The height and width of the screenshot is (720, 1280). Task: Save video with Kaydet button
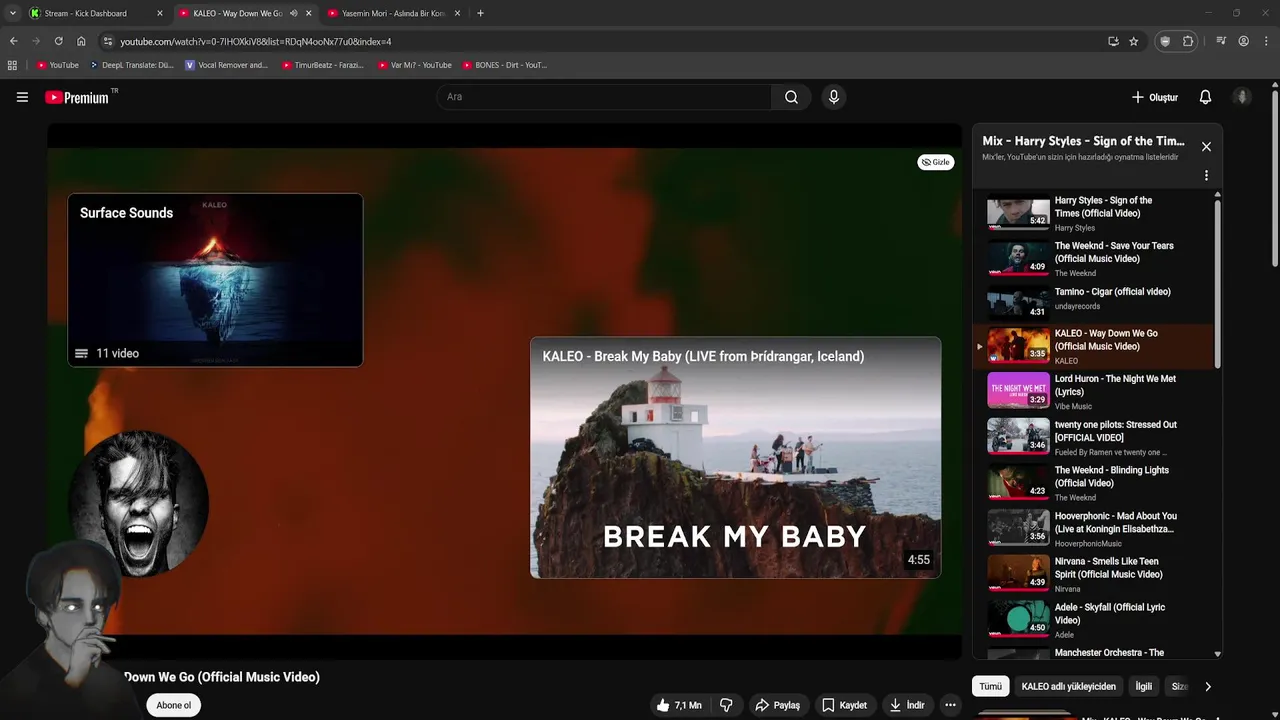pos(844,705)
